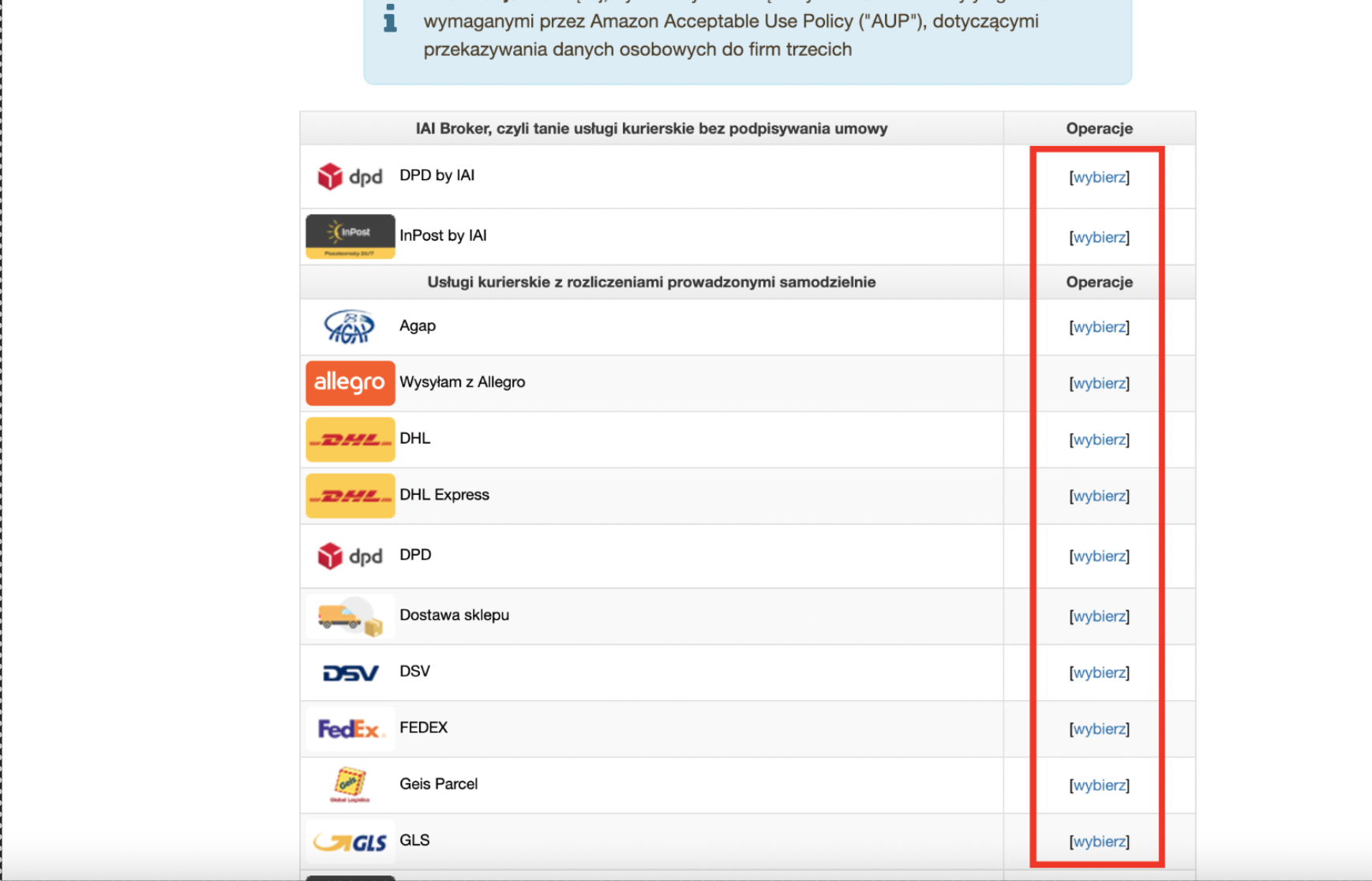Click the Geis Parcel logo
1372x881 pixels.
point(350,785)
